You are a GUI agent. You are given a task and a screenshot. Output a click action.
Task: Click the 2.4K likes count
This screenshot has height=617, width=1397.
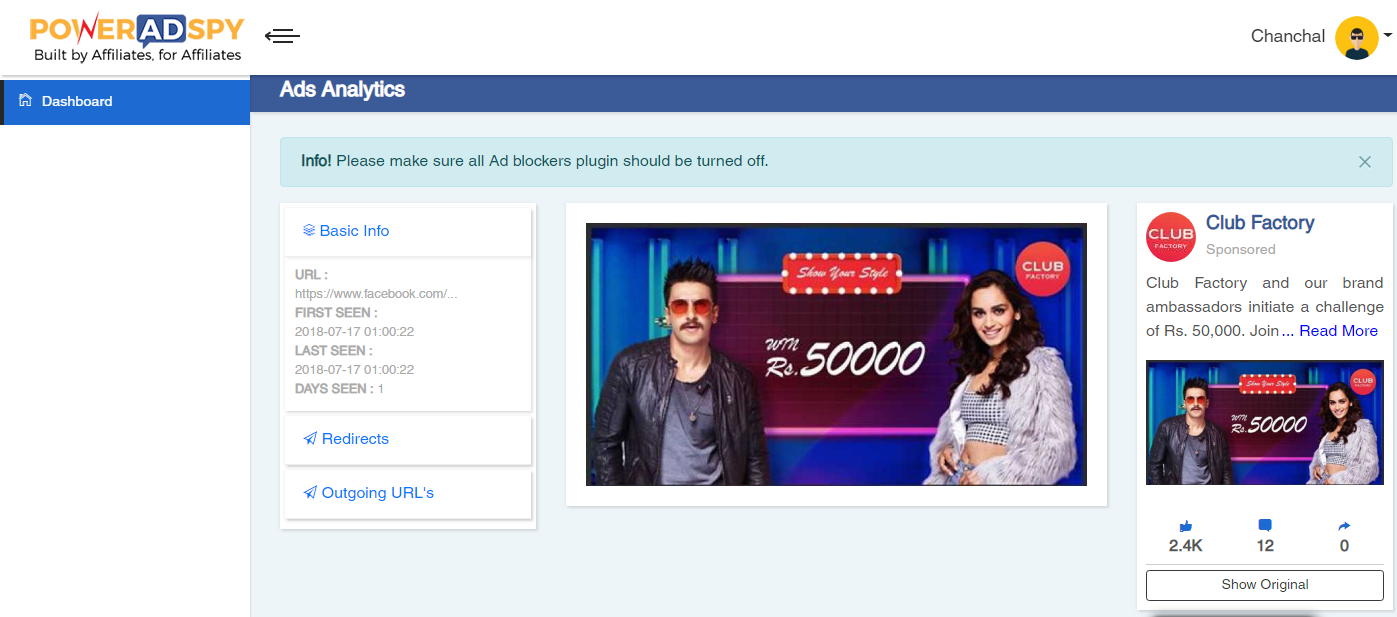pyautogui.click(x=1186, y=546)
